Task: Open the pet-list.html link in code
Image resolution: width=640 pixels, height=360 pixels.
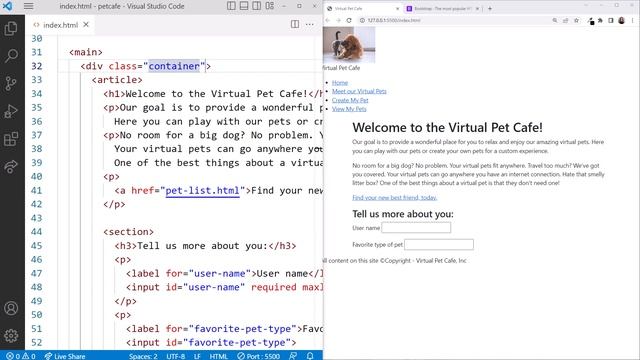Action: coord(202,191)
